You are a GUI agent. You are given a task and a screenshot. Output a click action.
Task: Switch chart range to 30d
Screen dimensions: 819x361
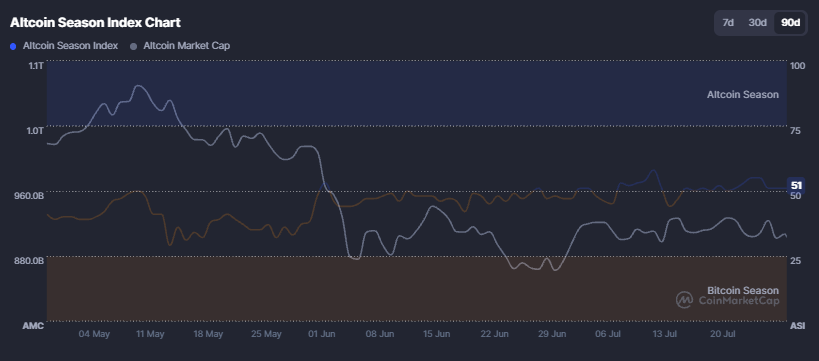[757, 22]
